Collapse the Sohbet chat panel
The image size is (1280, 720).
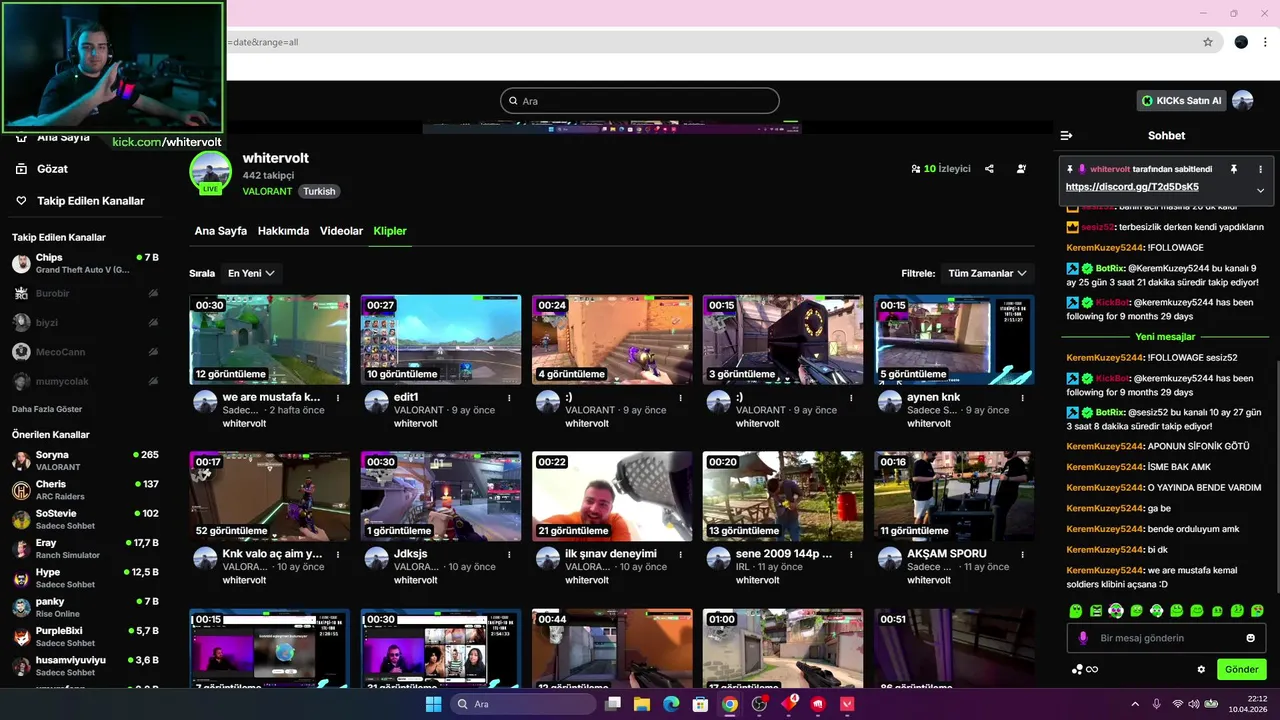[x=1066, y=135]
